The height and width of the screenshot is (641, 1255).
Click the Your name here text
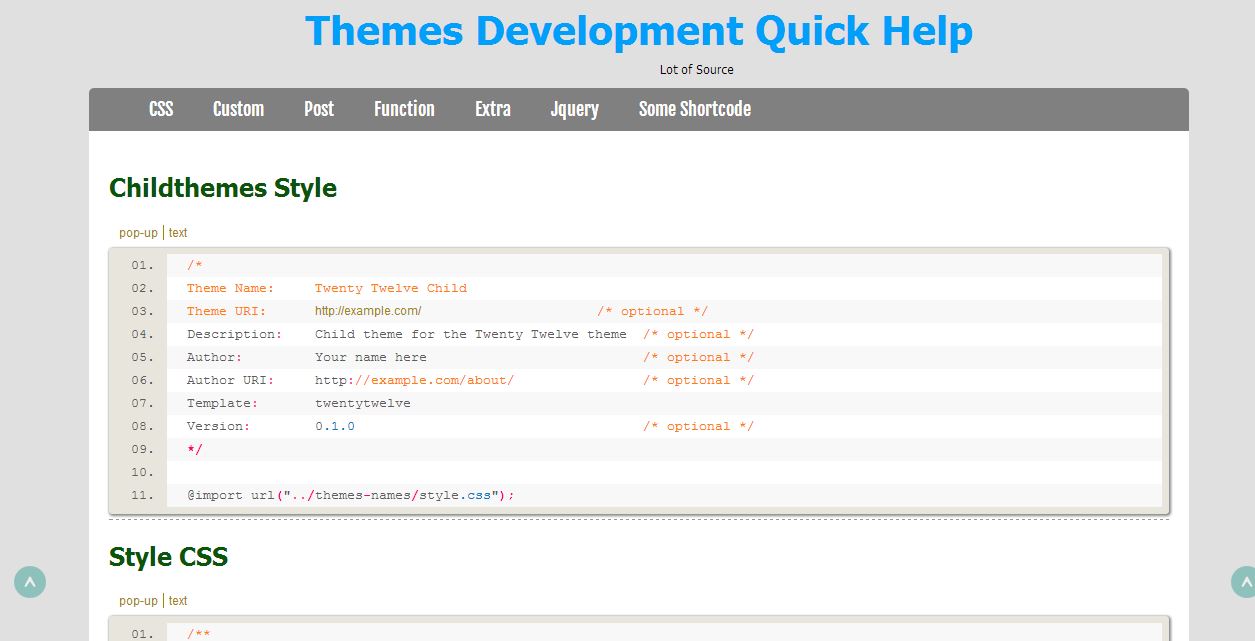click(x=371, y=357)
